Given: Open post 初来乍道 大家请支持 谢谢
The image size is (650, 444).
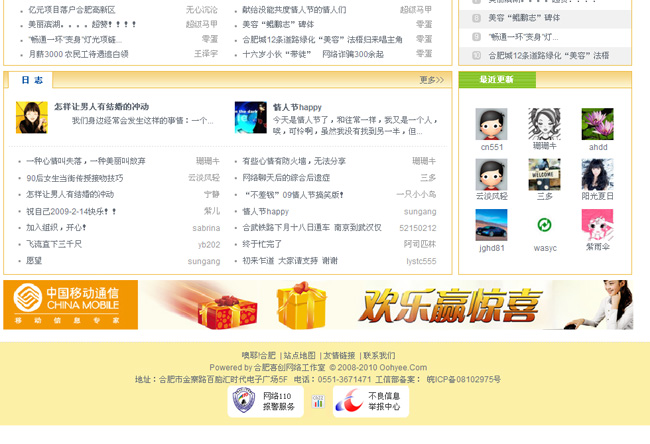Looking at the screenshot, I should coord(290,261).
